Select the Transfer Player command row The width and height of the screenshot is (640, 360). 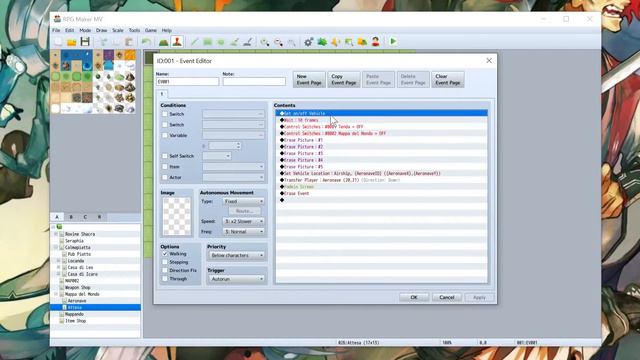tap(382, 180)
